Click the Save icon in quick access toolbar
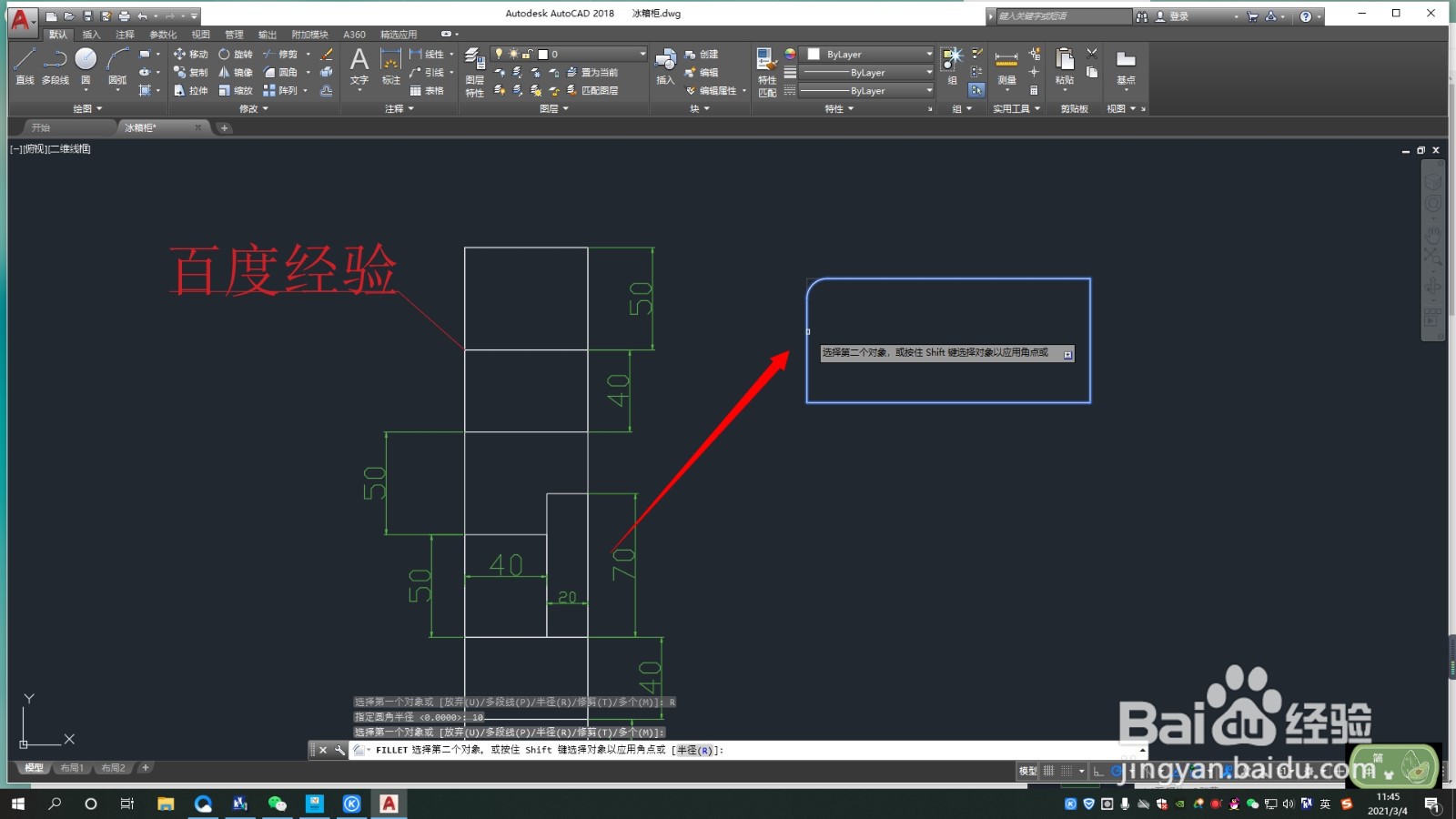 pos(87,16)
